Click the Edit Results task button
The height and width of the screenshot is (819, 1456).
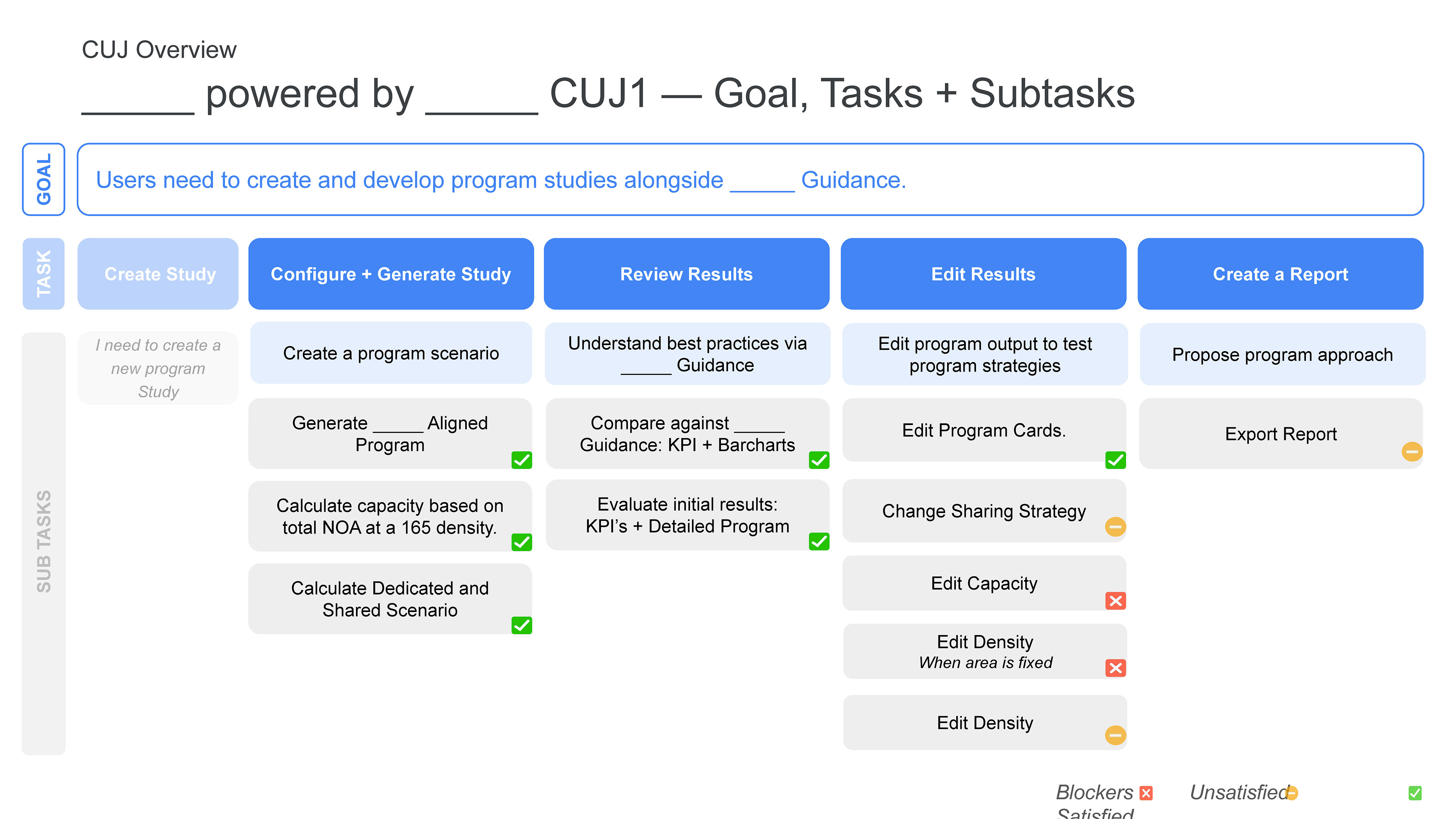(983, 274)
